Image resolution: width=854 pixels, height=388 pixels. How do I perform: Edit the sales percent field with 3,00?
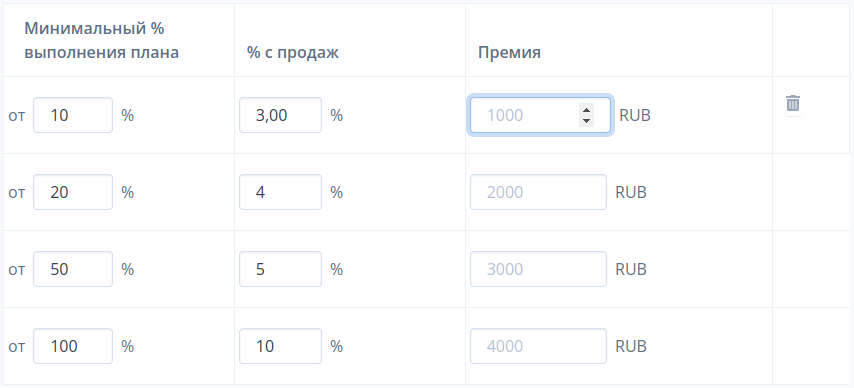280,115
